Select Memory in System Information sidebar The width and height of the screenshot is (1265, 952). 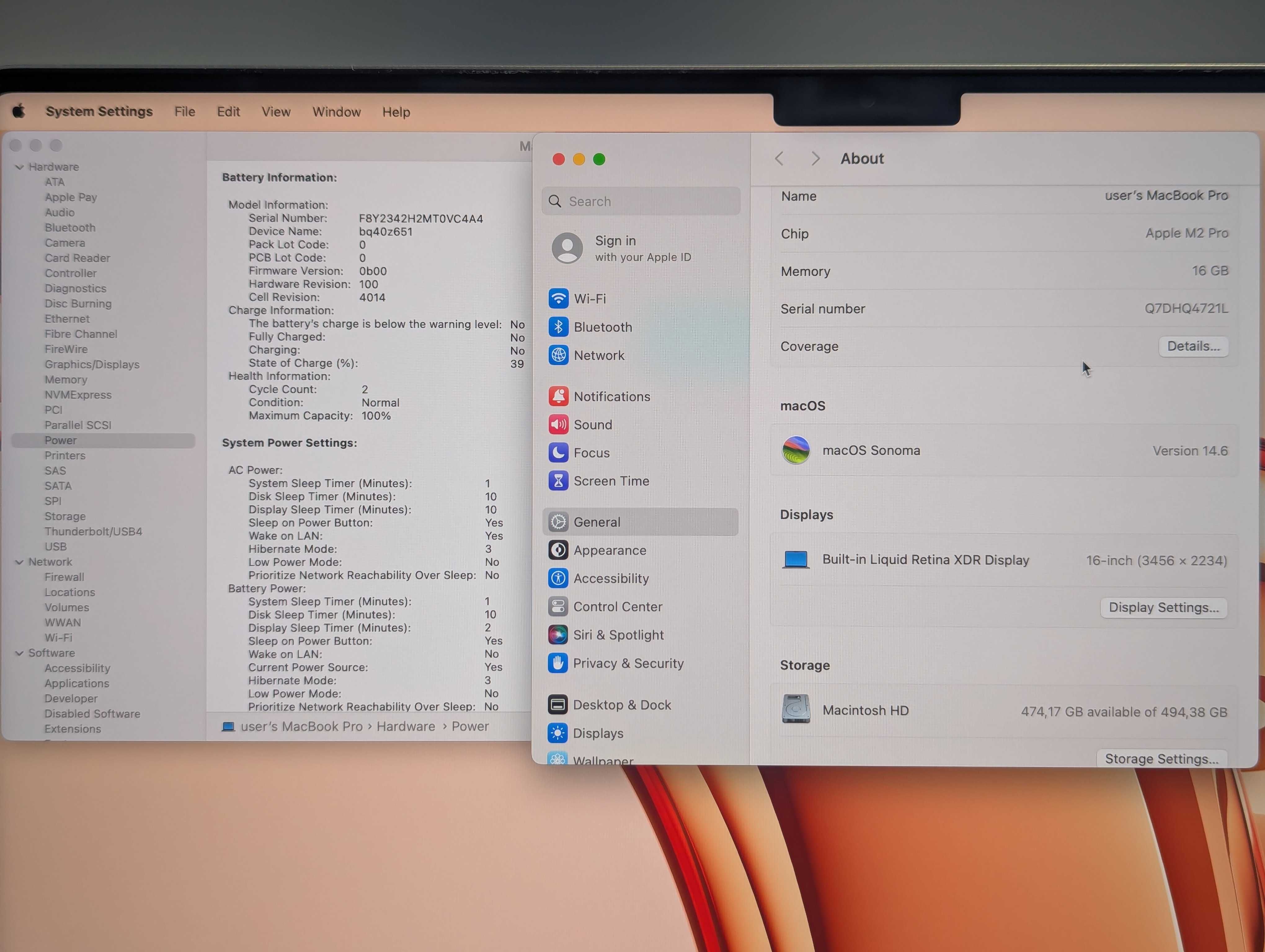click(66, 379)
